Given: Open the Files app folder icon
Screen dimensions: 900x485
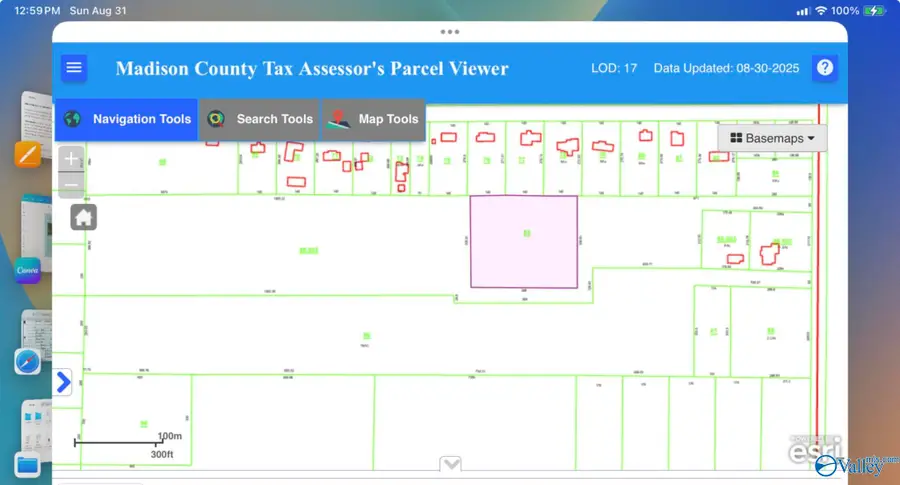Looking at the screenshot, I should click(x=27, y=463).
